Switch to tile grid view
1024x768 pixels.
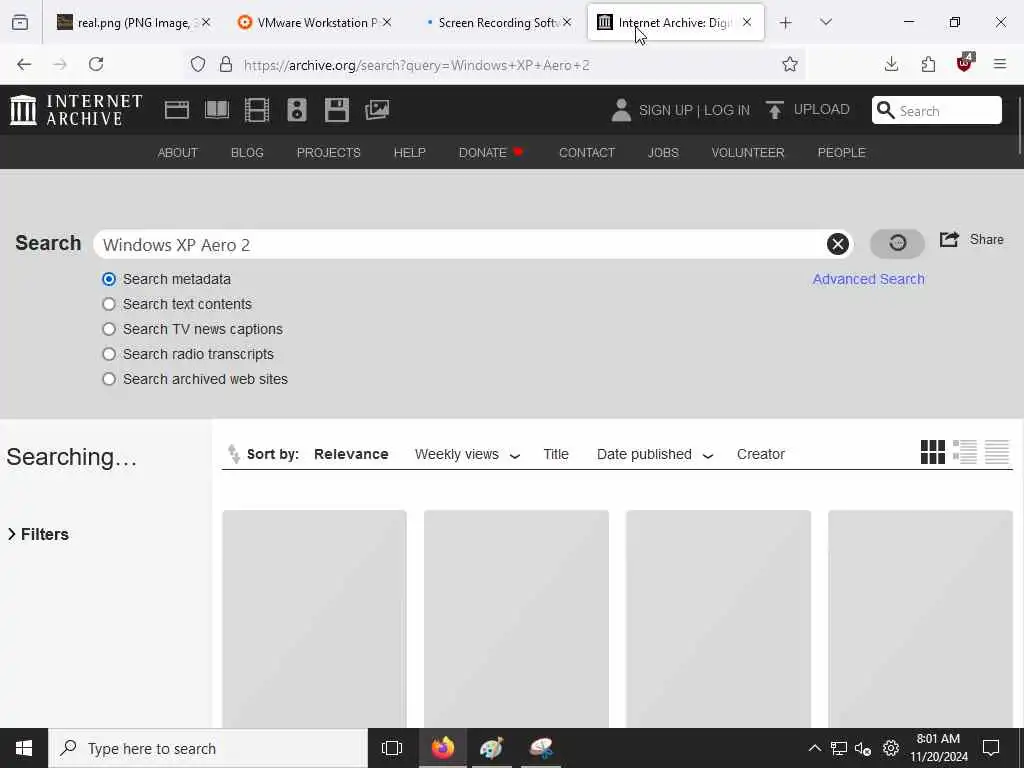[933, 452]
